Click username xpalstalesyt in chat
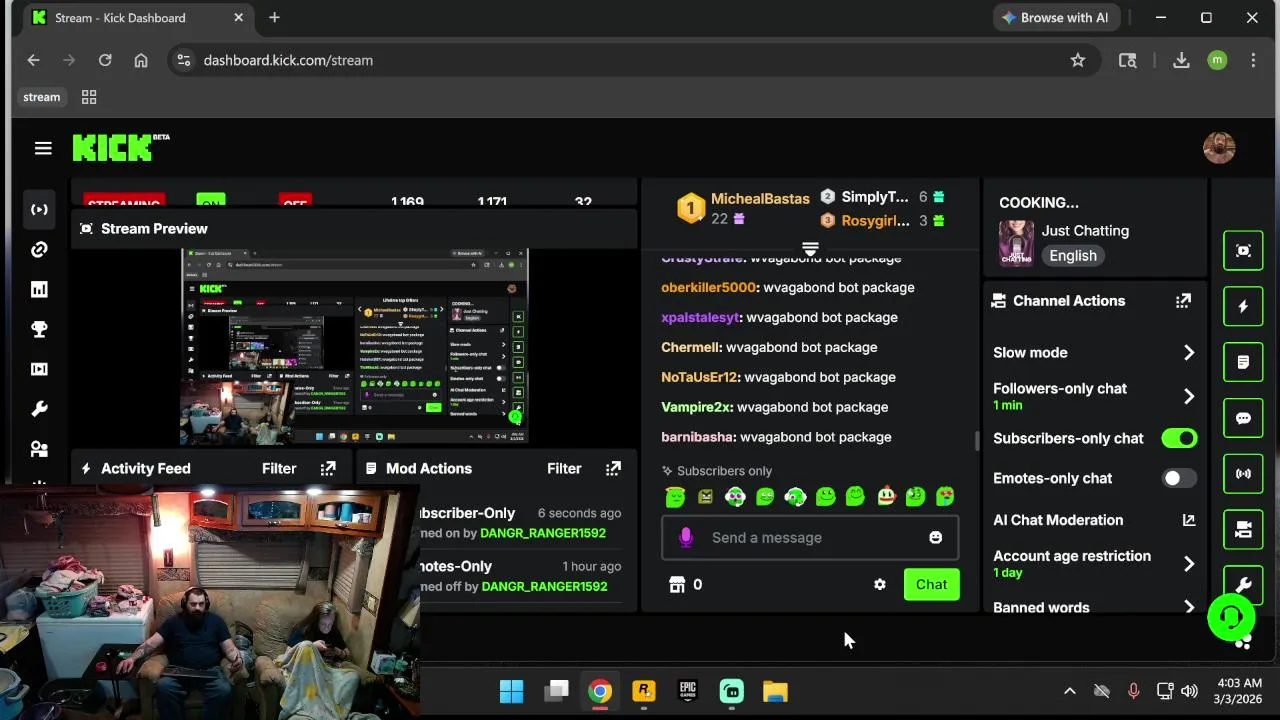The height and width of the screenshot is (720, 1280). click(700, 318)
